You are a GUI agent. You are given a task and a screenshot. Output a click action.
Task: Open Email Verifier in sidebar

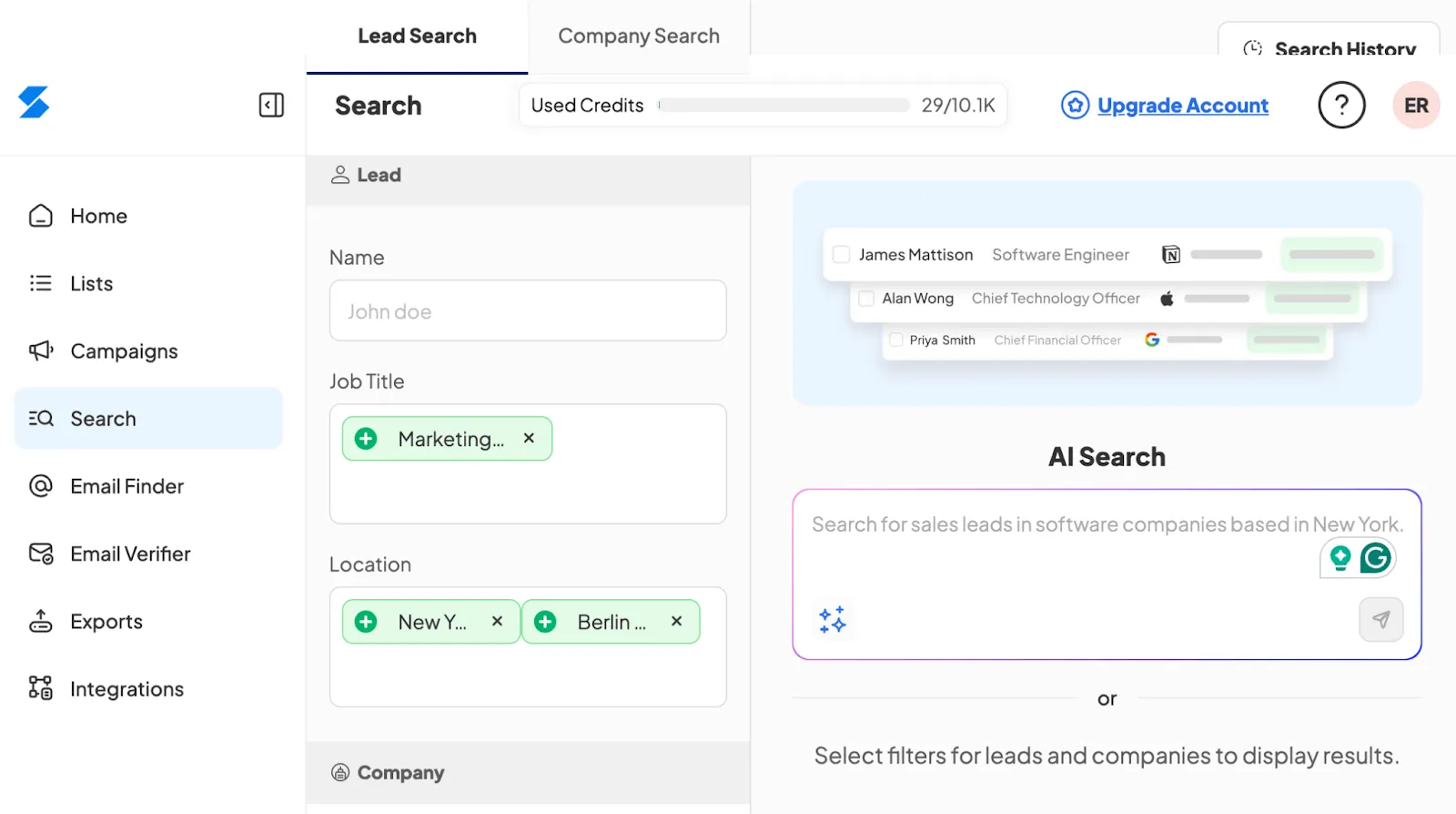(x=148, y=554)
